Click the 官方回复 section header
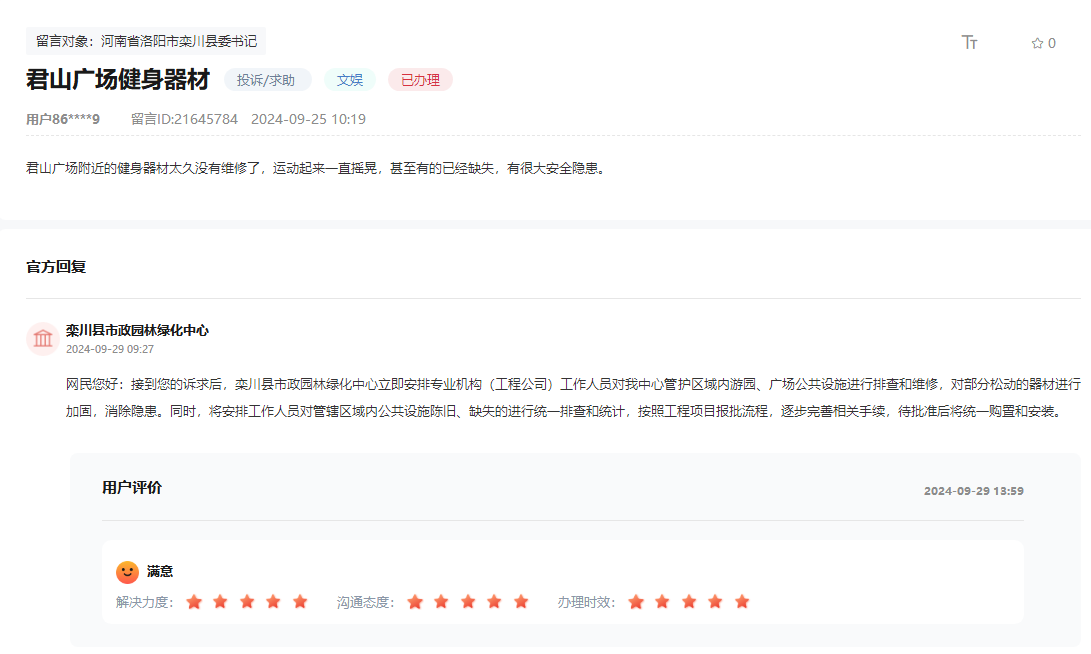 coord(55,269)
